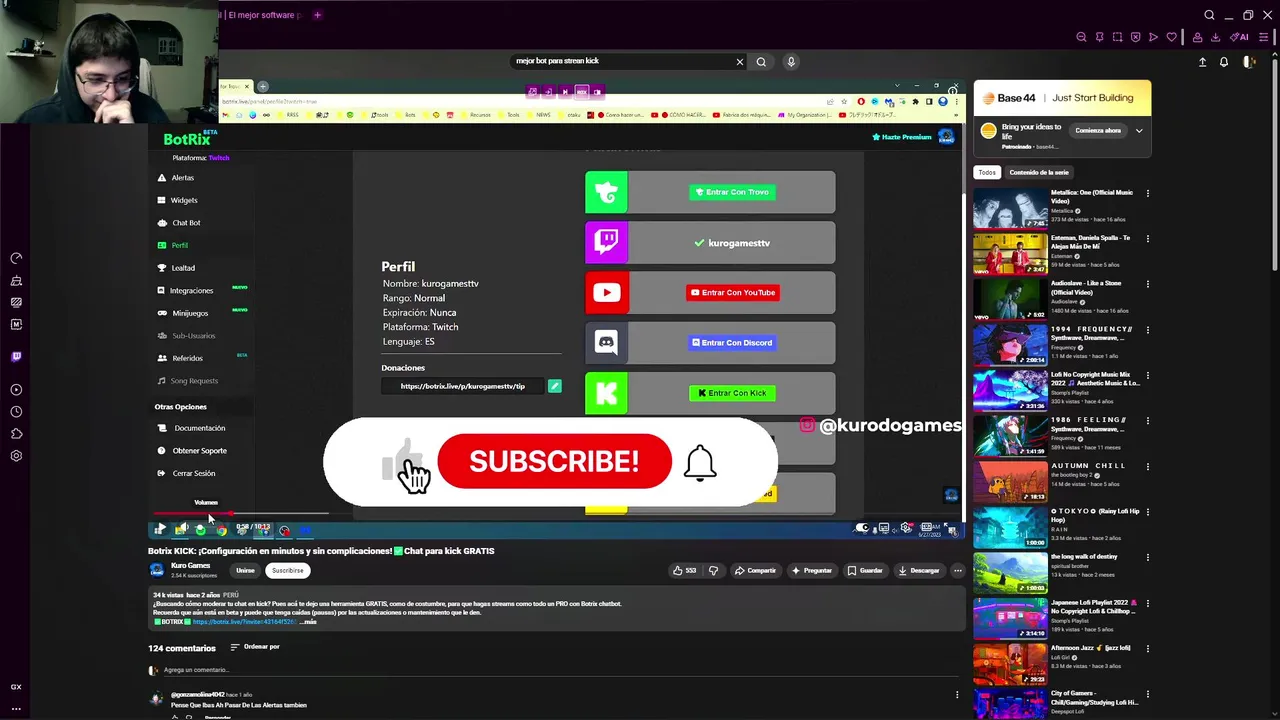This screenshot has height=720, width=1280.
Task: Open the browser downloads icon
Action: click(x=1215, y=37)
